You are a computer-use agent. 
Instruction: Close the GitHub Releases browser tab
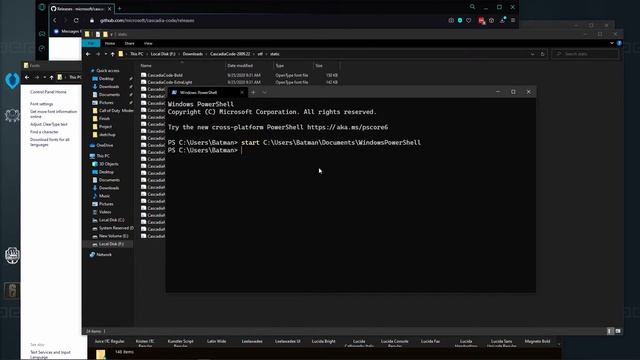coord(109,9)
